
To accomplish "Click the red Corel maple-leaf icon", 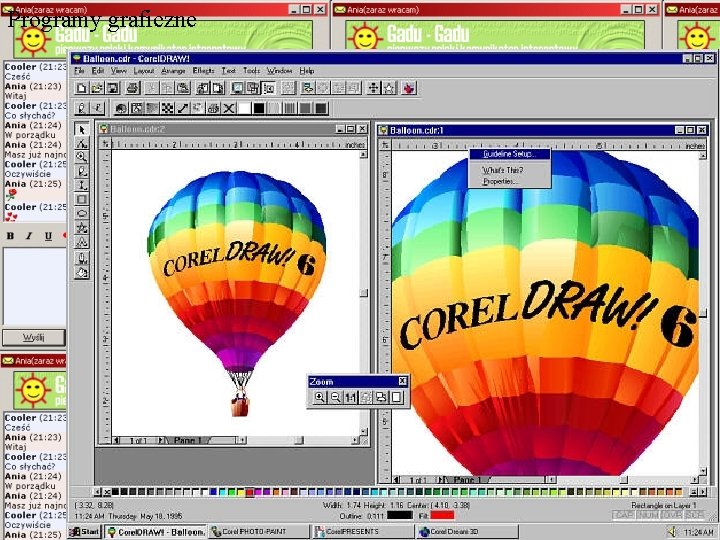I will coord(409,88).
